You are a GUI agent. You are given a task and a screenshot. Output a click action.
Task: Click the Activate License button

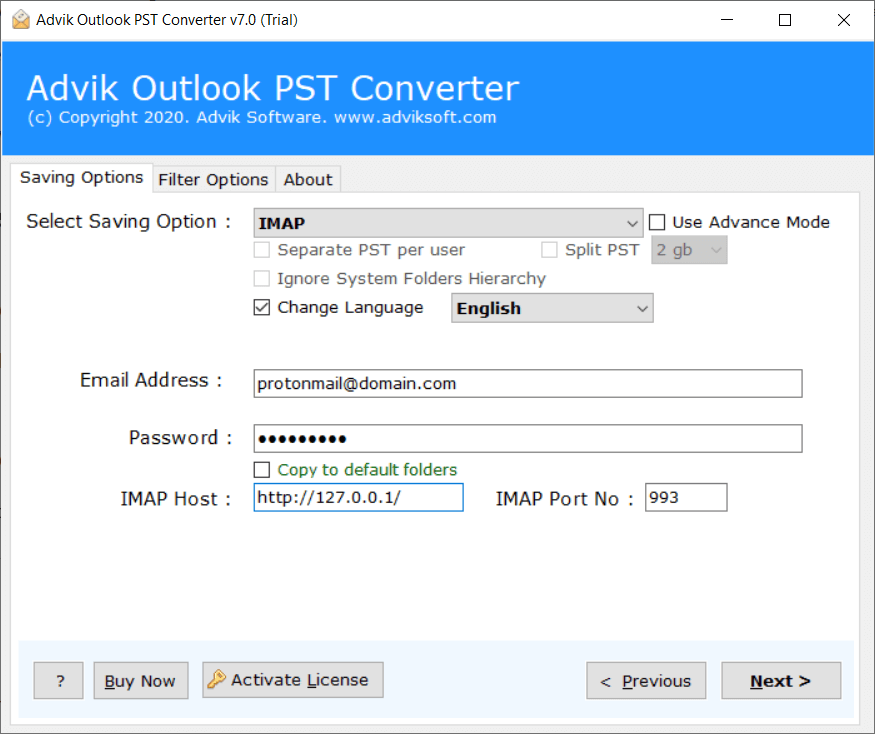[x=292, y=680]
